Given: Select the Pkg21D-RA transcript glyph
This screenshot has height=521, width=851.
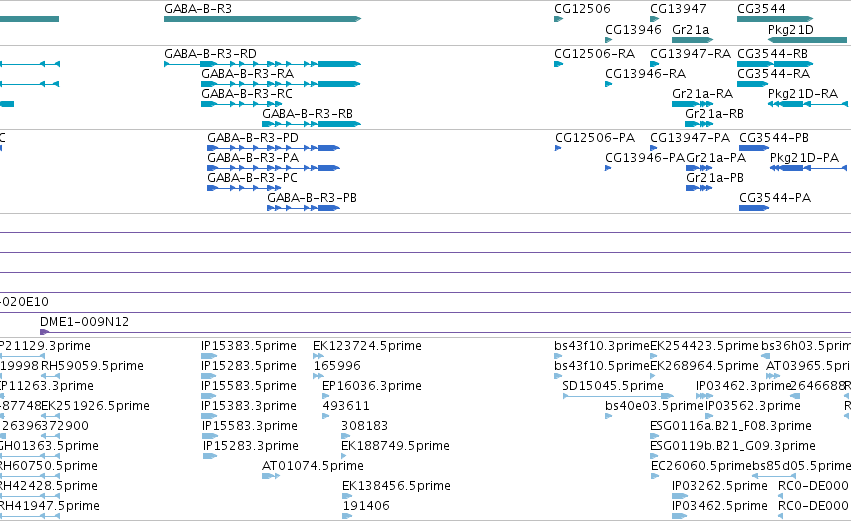Looking at the screenshot, I should point(807,104).
